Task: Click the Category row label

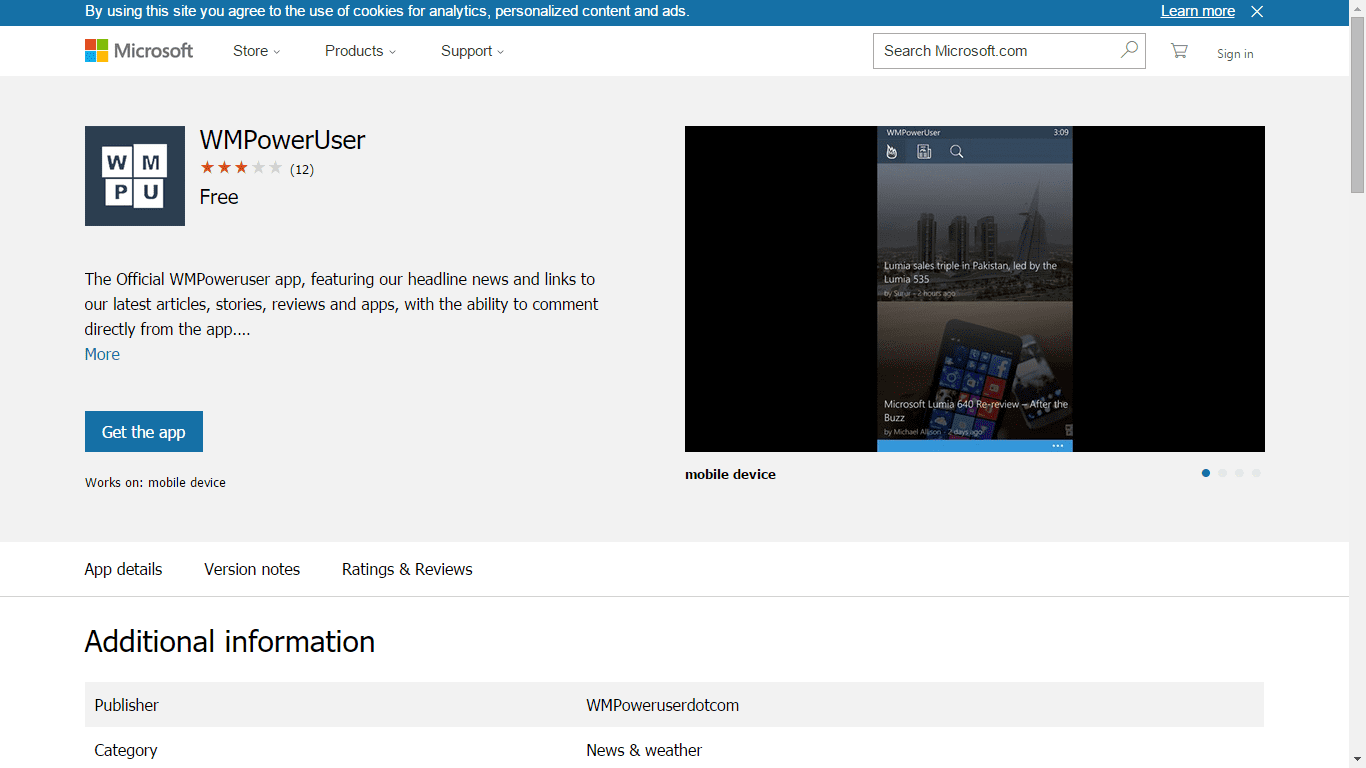Action: click(x=126, y=750)
